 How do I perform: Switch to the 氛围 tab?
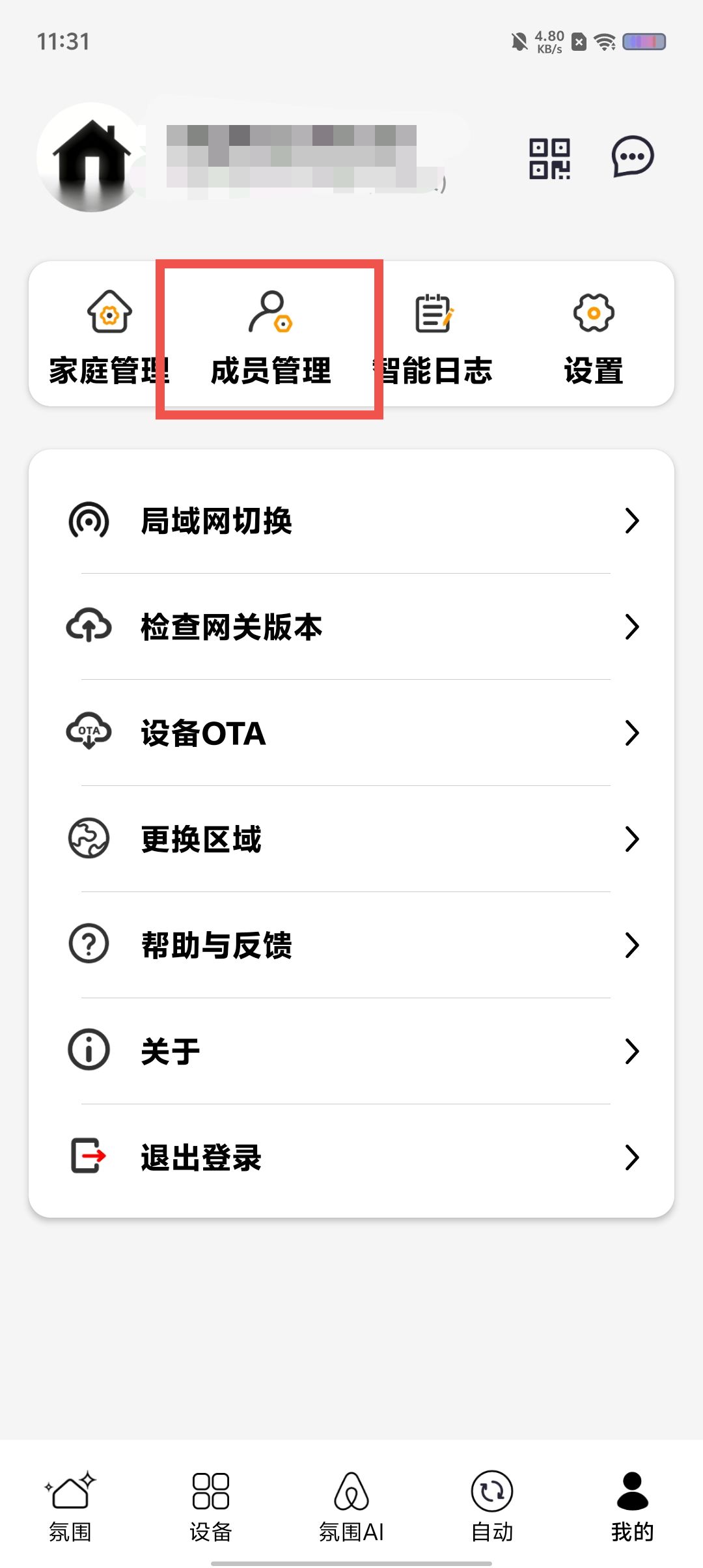click(70, 1505)
